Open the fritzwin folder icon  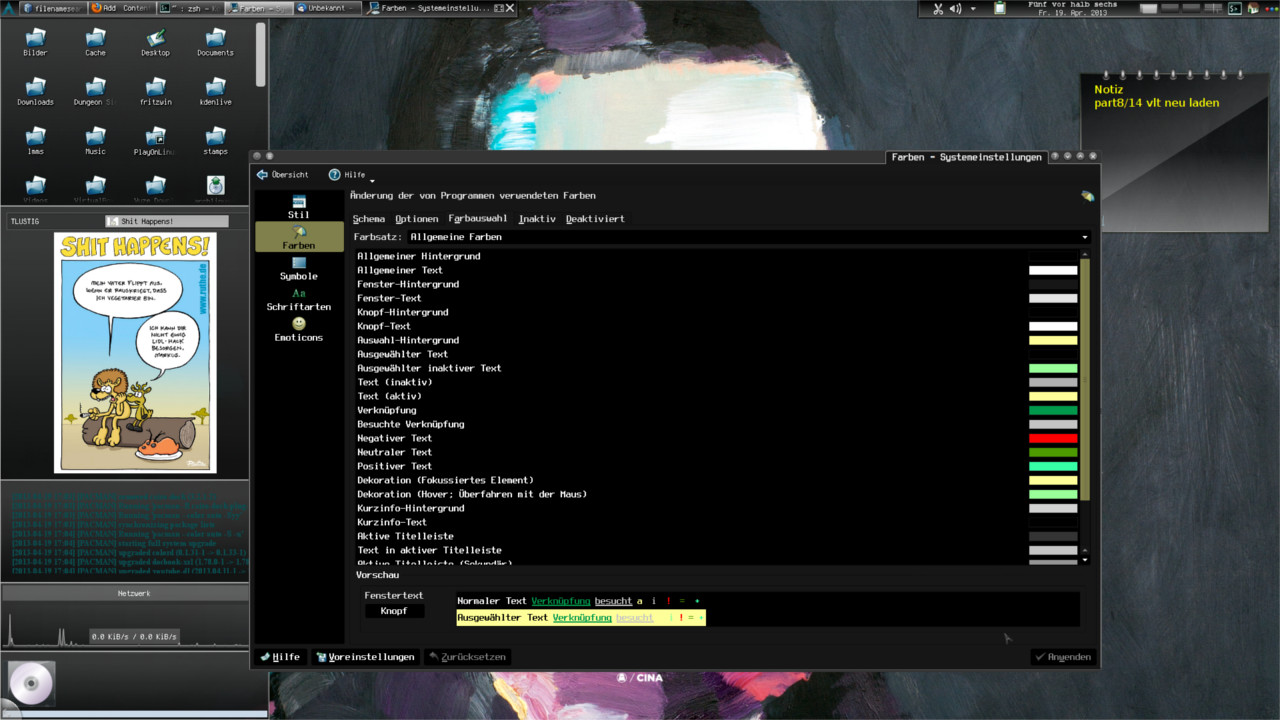[155, 91]
